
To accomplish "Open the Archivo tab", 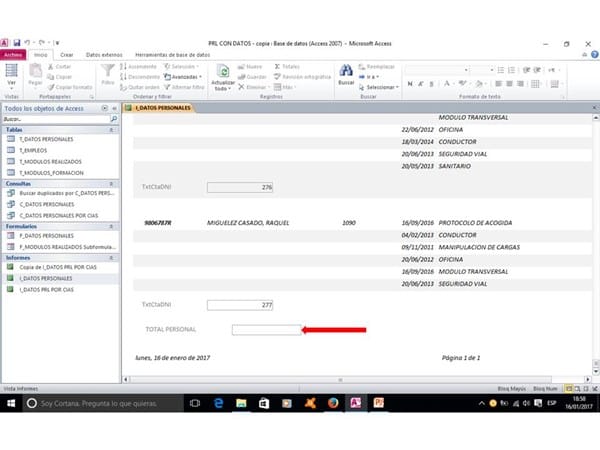I will pyautogui.click(x=13, y=54).
